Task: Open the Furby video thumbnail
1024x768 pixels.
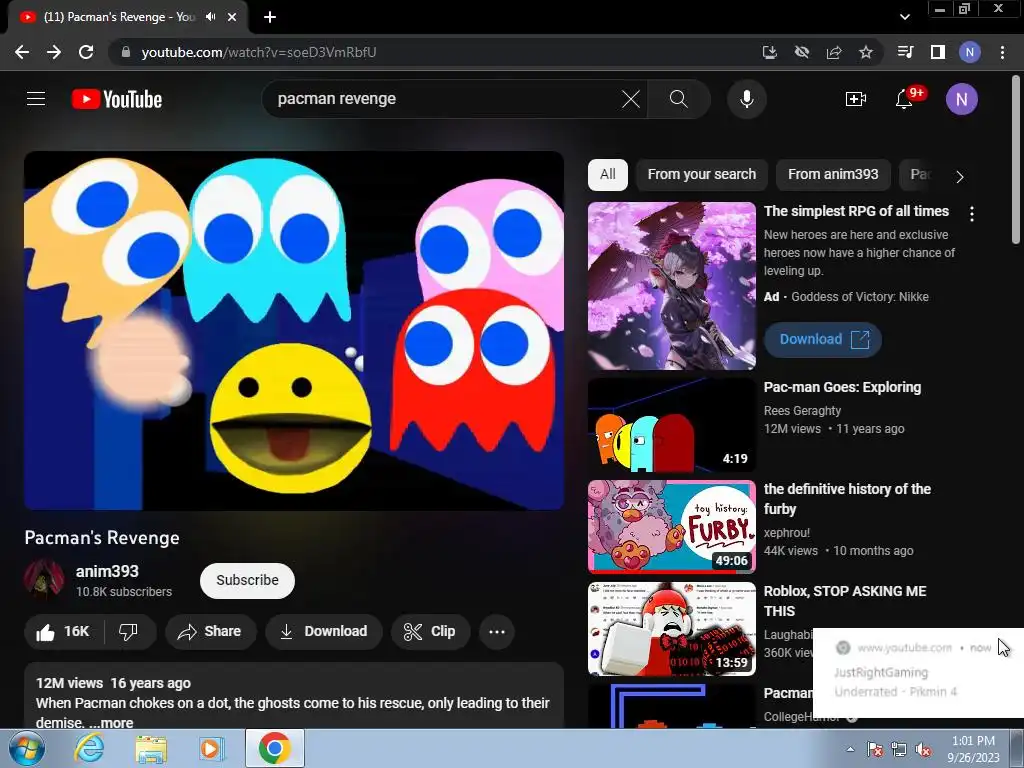Action: point(671,527)
